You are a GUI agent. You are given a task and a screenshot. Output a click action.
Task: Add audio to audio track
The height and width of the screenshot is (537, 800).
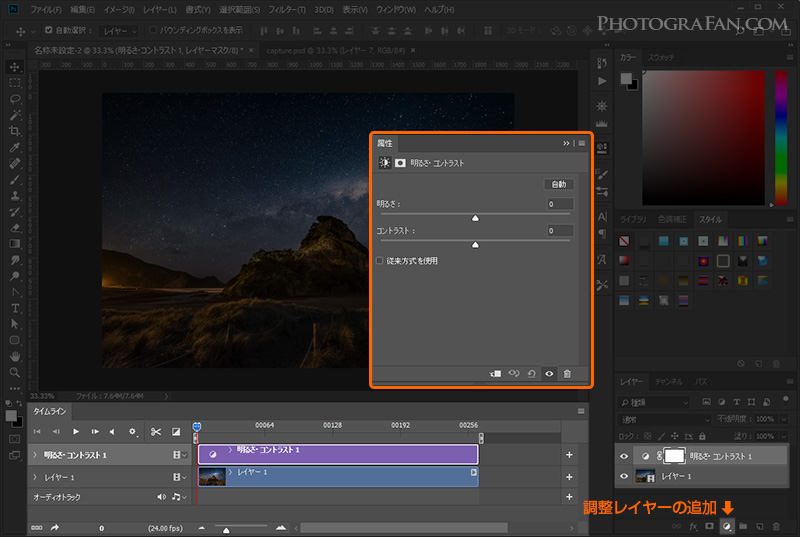click(x=569, y=497)
